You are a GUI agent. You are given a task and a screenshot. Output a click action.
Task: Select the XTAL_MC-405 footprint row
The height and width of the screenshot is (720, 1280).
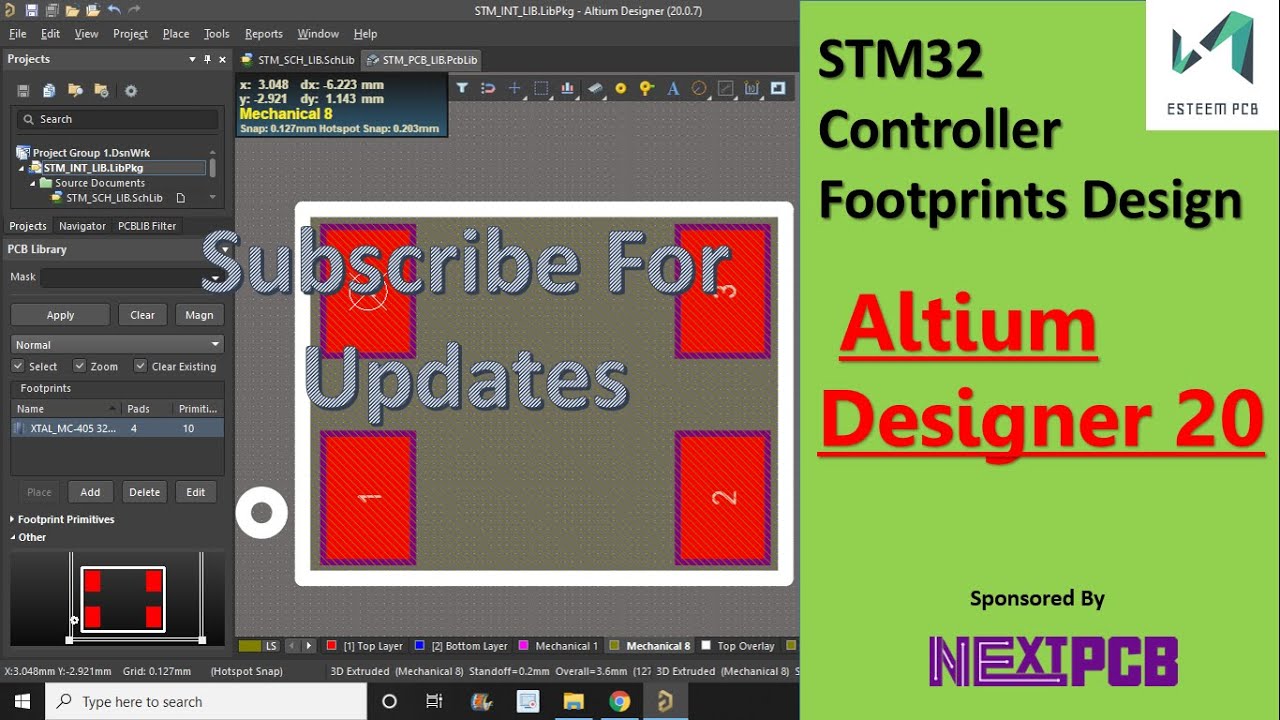pos(117,428)
